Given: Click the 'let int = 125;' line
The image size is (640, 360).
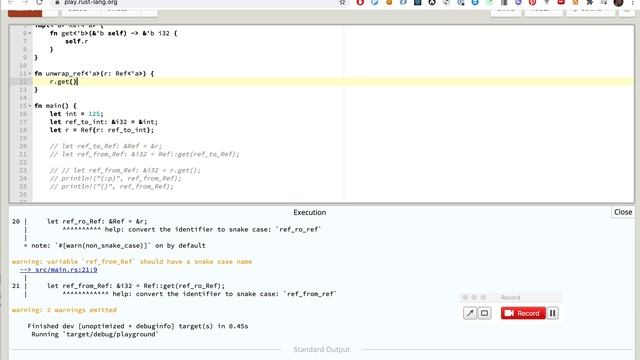Looking at the screenshot, I should click(x=76, y=114).
